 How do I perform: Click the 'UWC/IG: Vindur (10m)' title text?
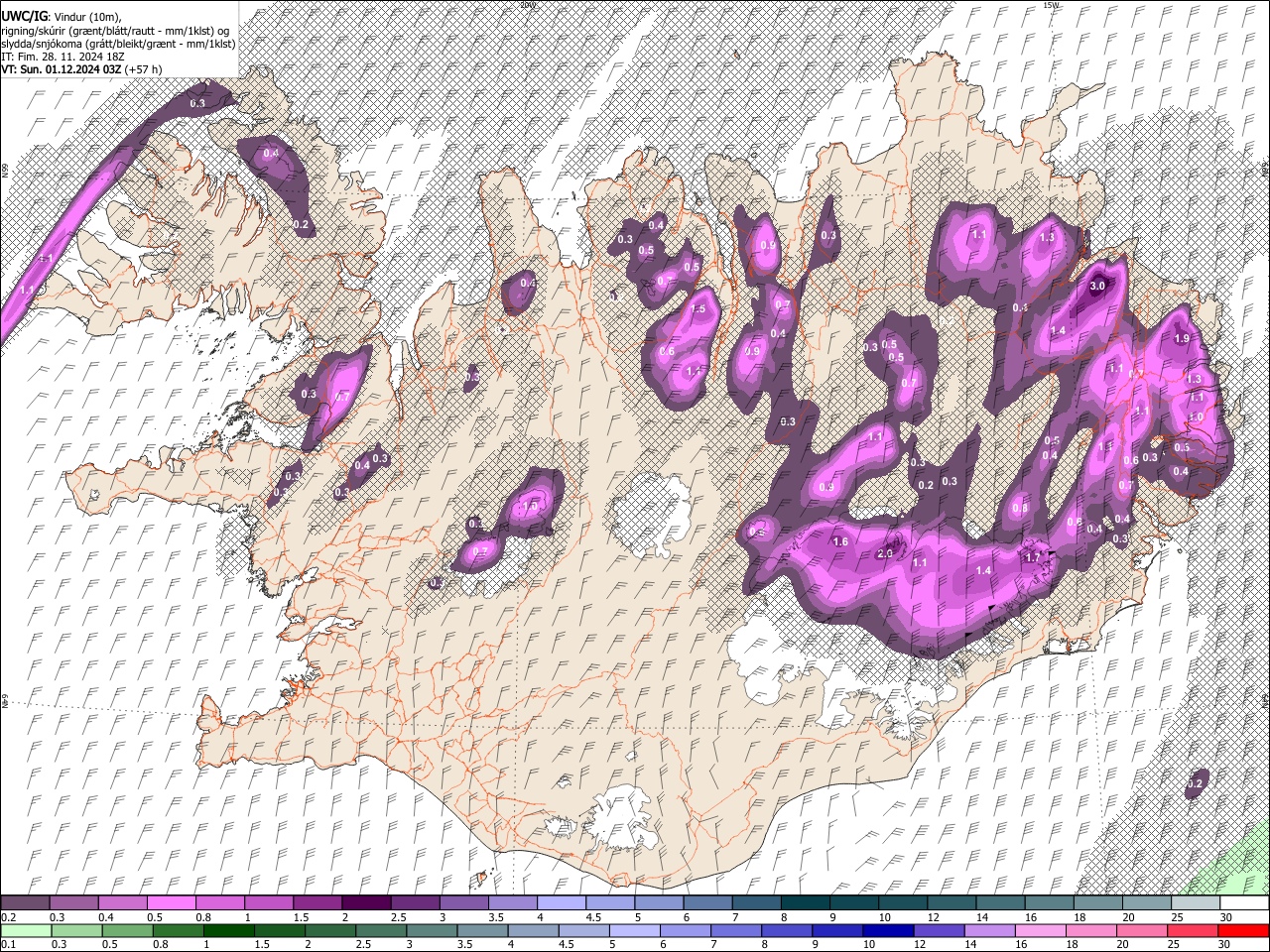pyautogui.click(x=61, y=17)
